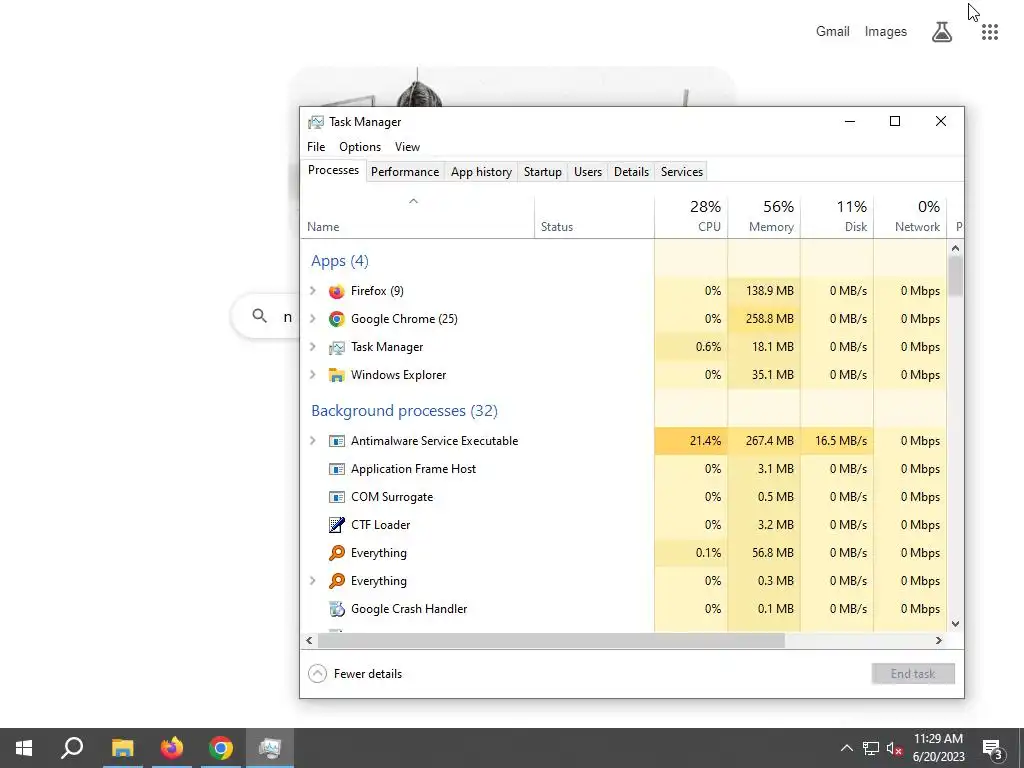The height and width of the screenshot is (768, 1024).
Task: Switch to the Startup tab
Action: (x=543, y=172)
